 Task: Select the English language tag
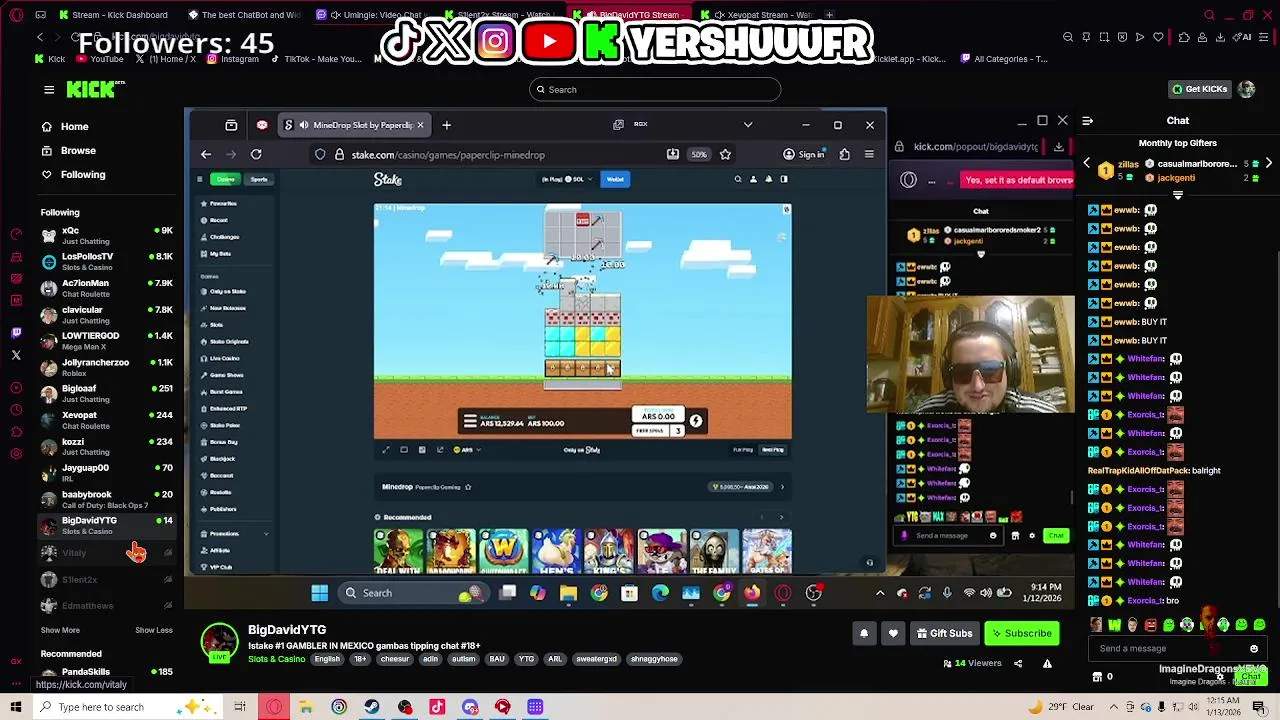pos(327,659)
